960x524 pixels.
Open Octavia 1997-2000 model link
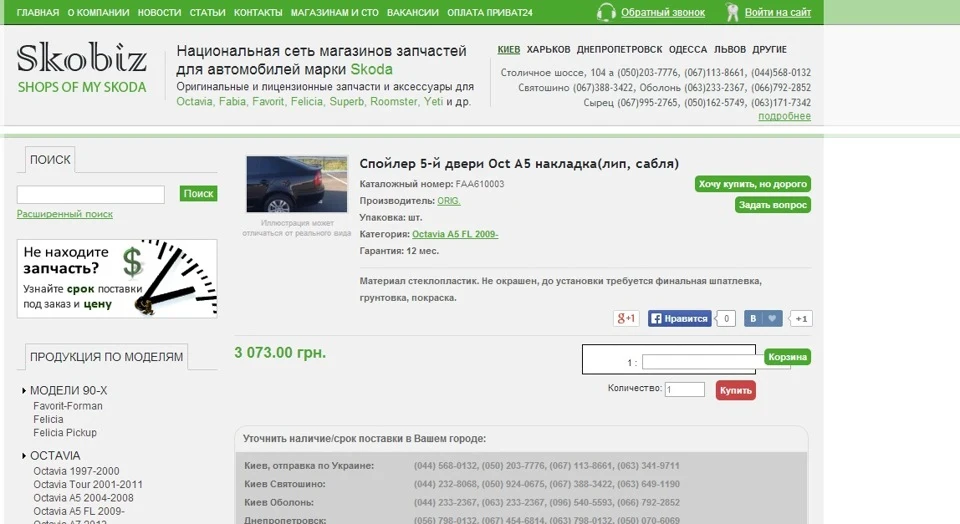coord(77,471)
